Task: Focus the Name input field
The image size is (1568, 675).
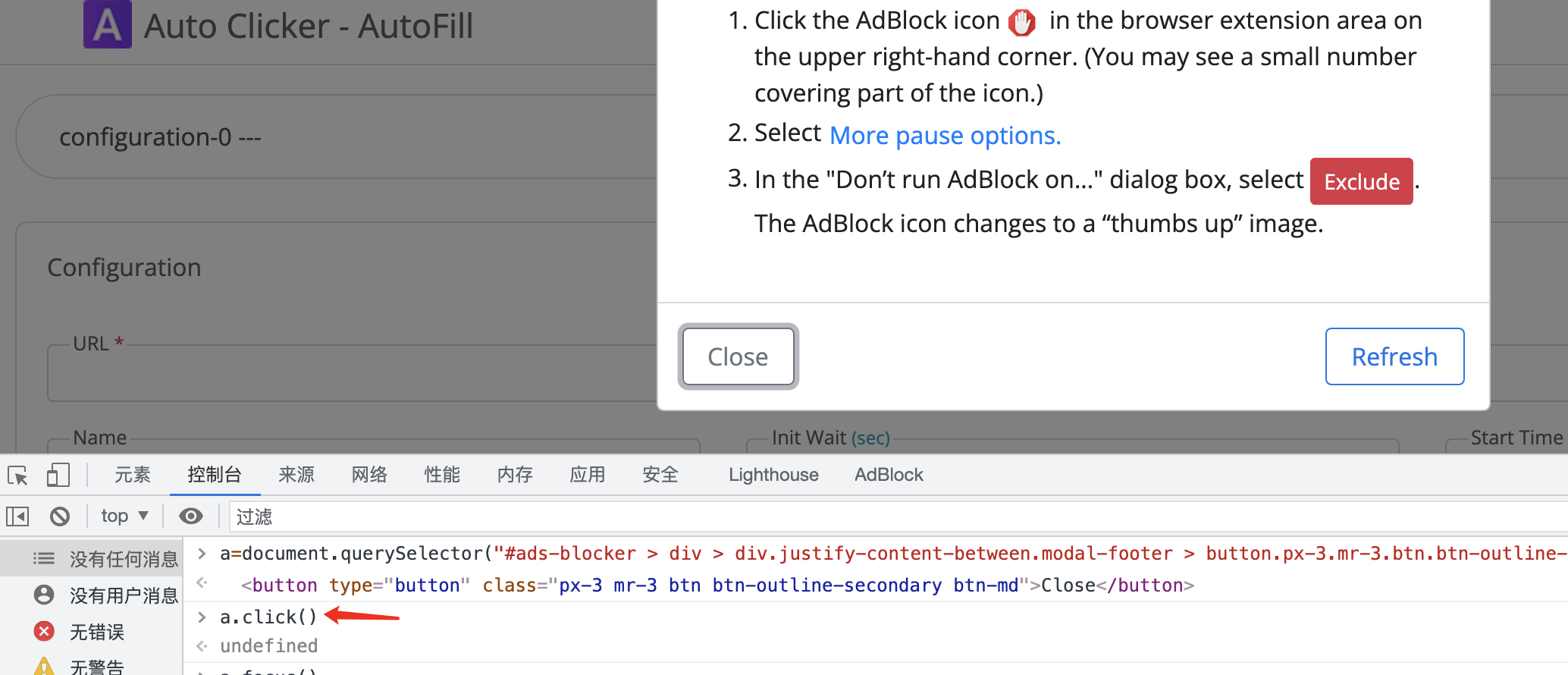Action: [374, 447]
